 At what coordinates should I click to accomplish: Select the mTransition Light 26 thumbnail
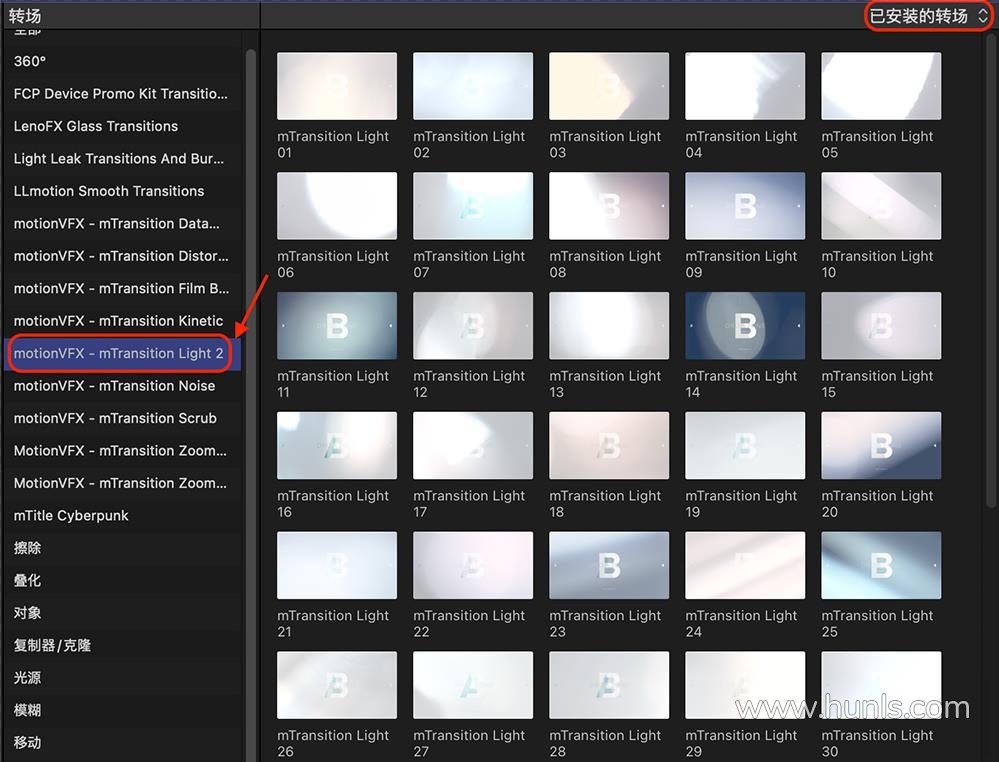point(337,685)
